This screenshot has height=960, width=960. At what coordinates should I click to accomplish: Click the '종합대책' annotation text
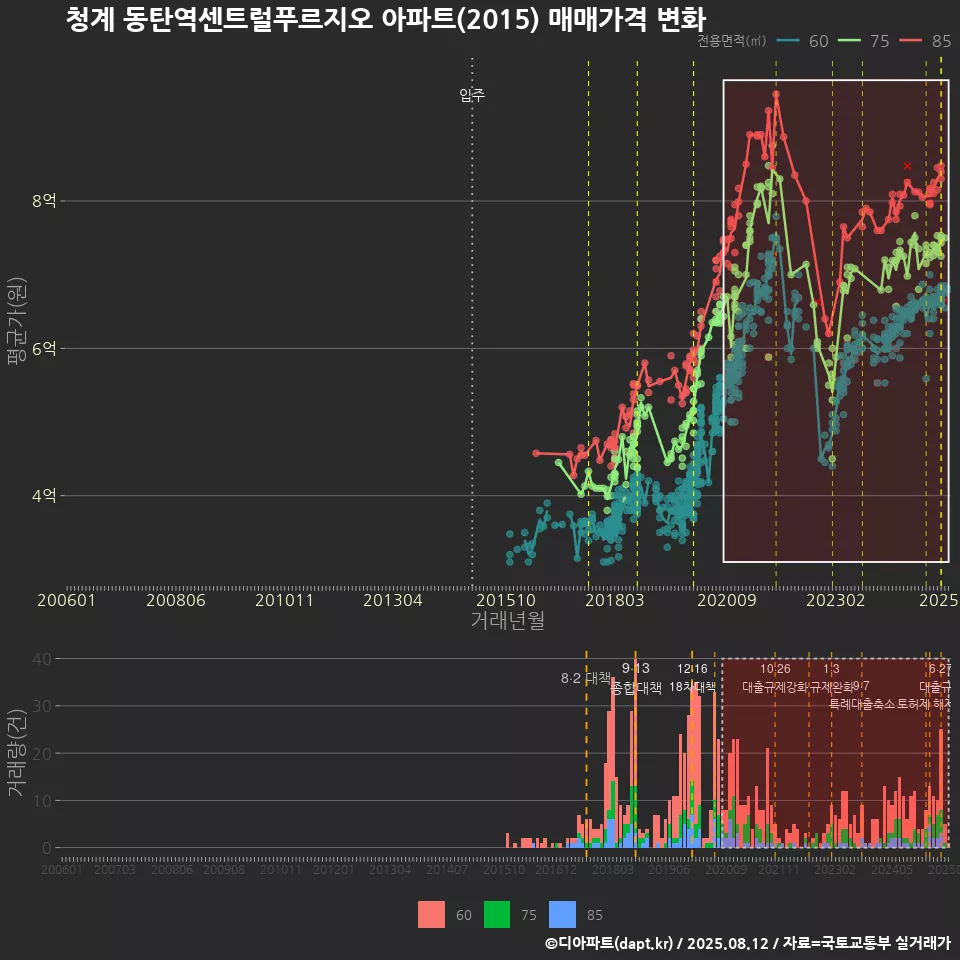[x=636, y=688]
